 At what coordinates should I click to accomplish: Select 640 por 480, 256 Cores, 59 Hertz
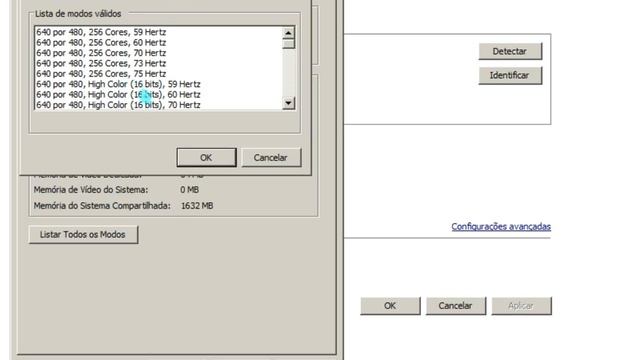tap(158, 32)
